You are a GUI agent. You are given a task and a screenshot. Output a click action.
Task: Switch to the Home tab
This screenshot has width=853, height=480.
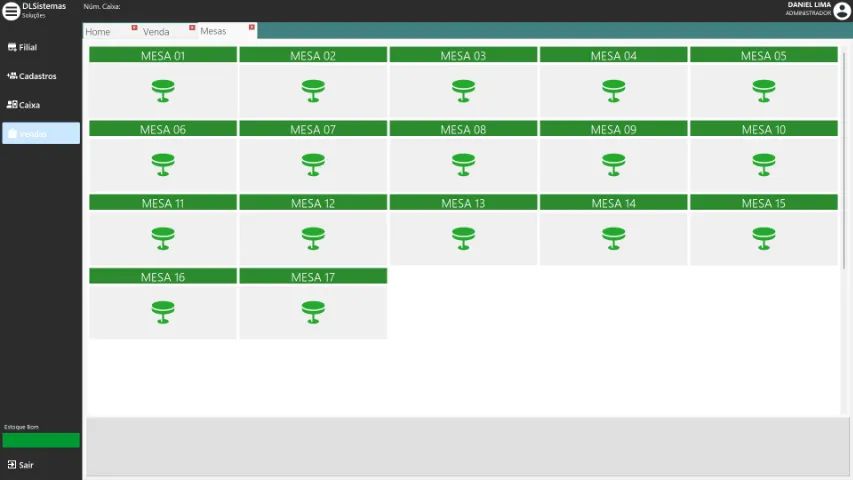(x=98, y=32)
